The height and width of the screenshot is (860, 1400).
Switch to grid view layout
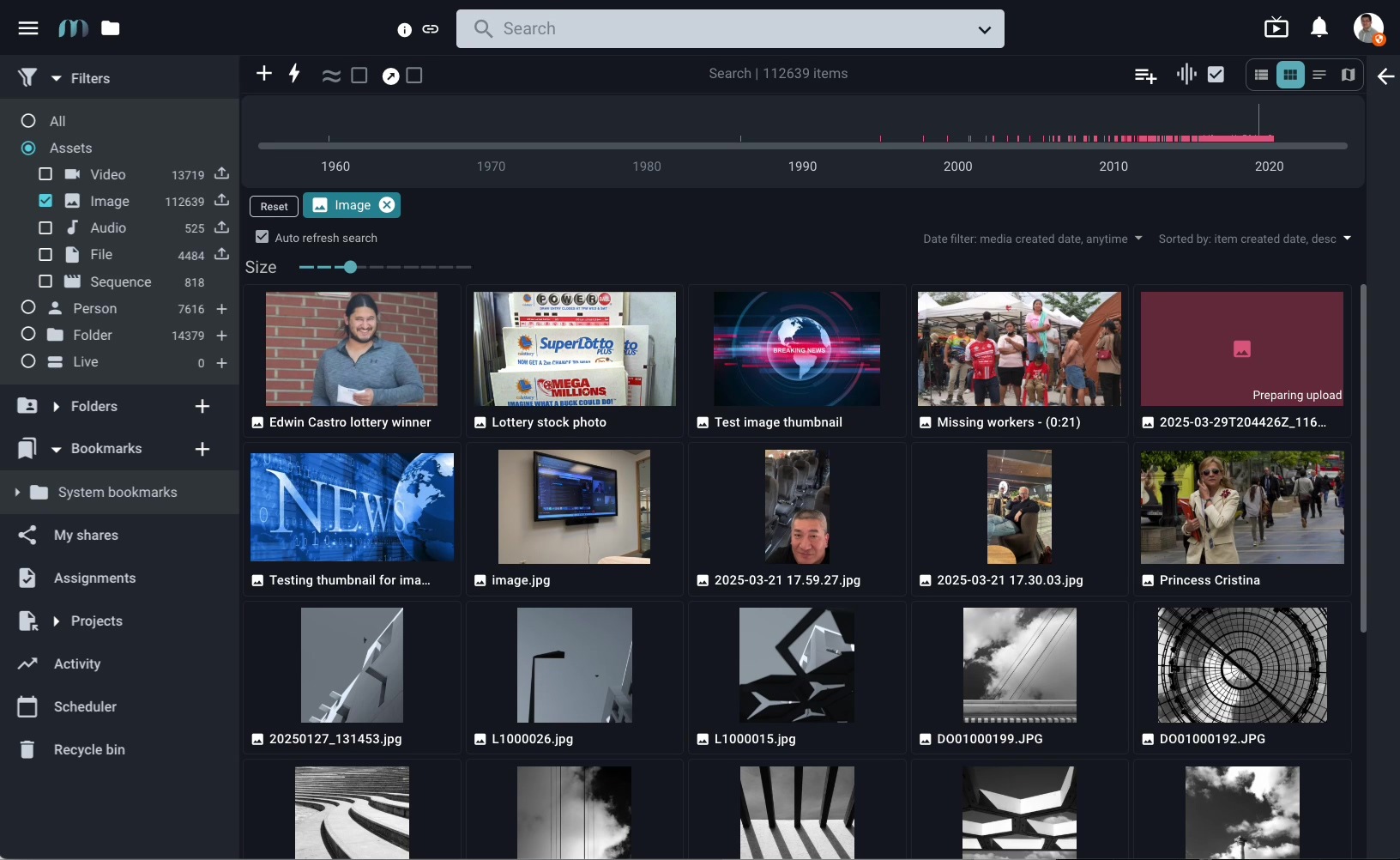(x=1289, y=75)
